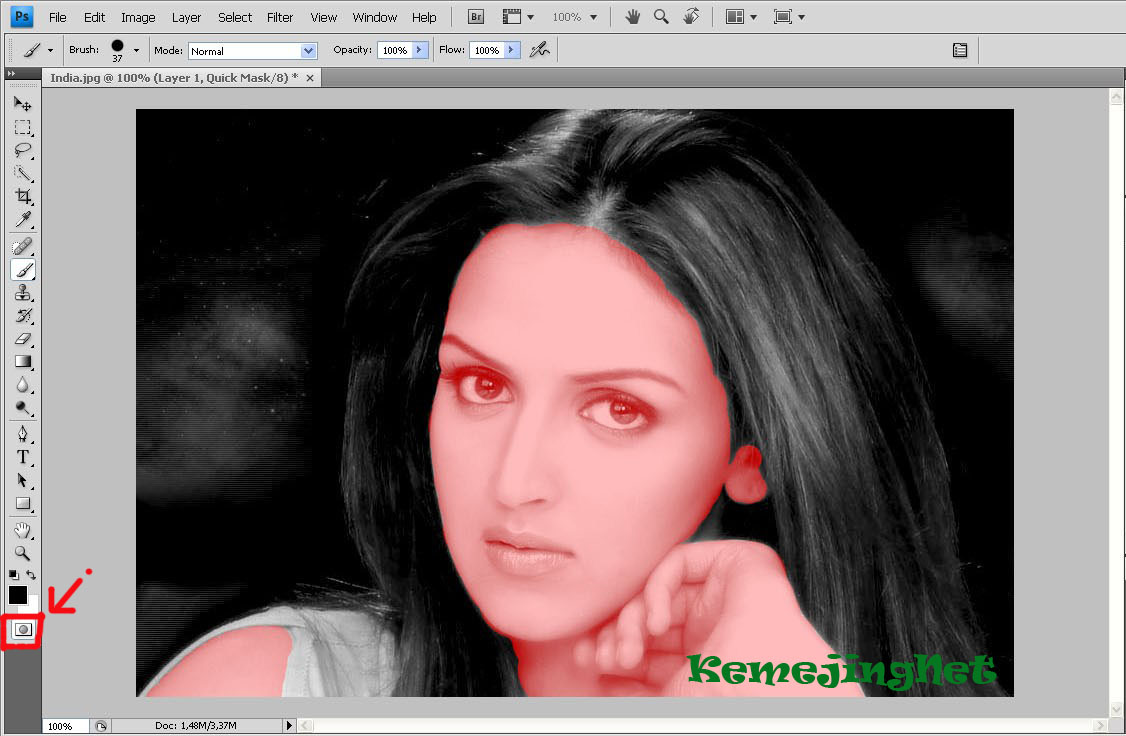This screenshot has width=1126, height=736.
Task: Activate the Clone Stamp tool
Action: click(23, 293)
